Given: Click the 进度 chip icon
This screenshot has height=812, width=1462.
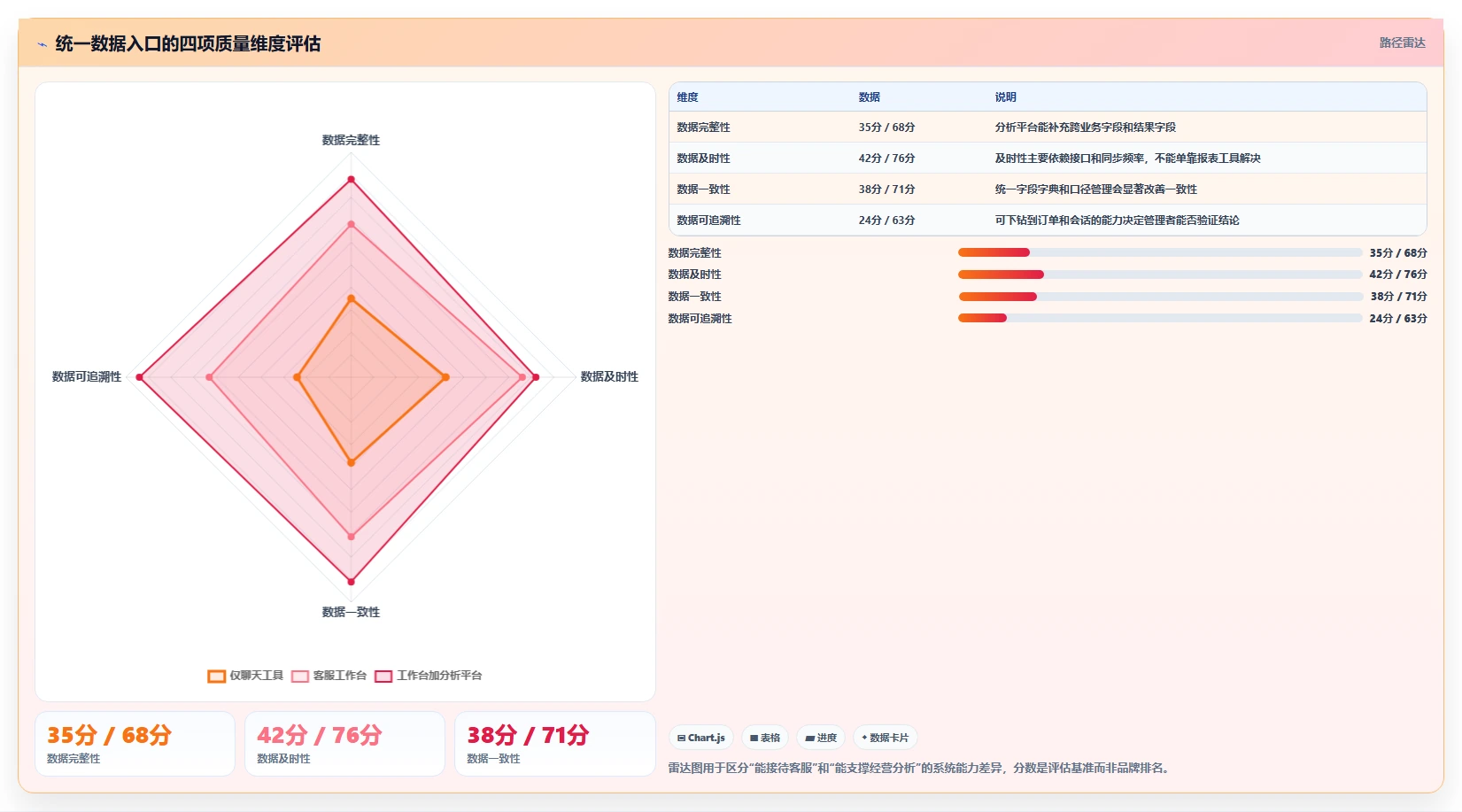Looking at the screenshot, I should [809, 738].
